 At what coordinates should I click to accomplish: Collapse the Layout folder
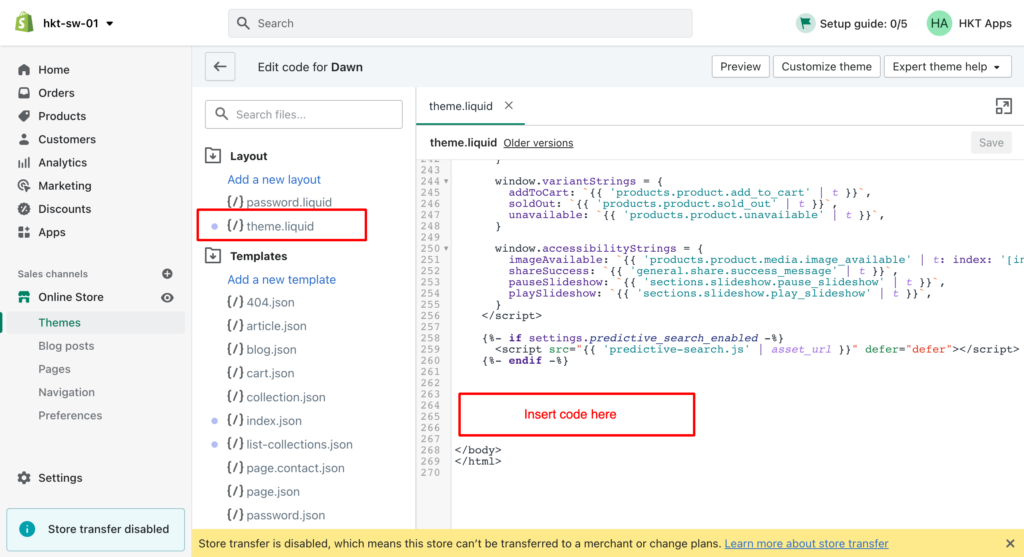[213, 155]
